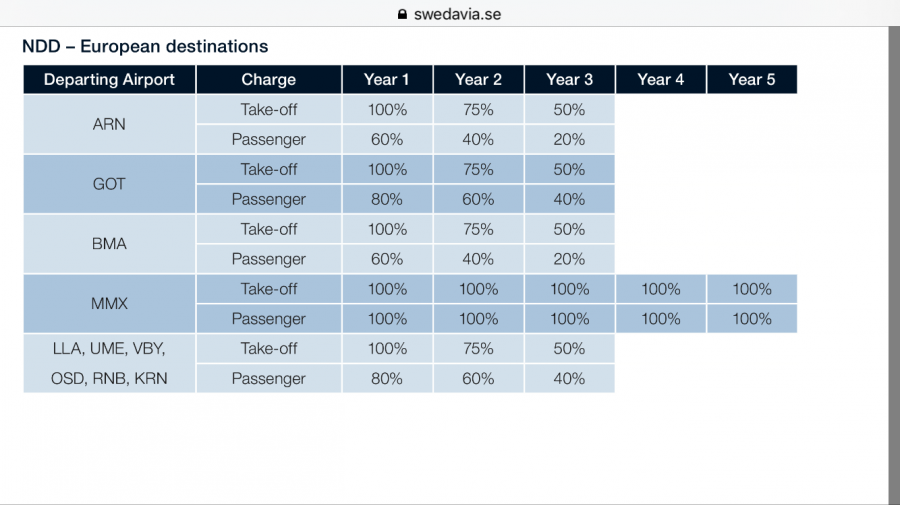Select the Year 5 column header

point(751,79)
